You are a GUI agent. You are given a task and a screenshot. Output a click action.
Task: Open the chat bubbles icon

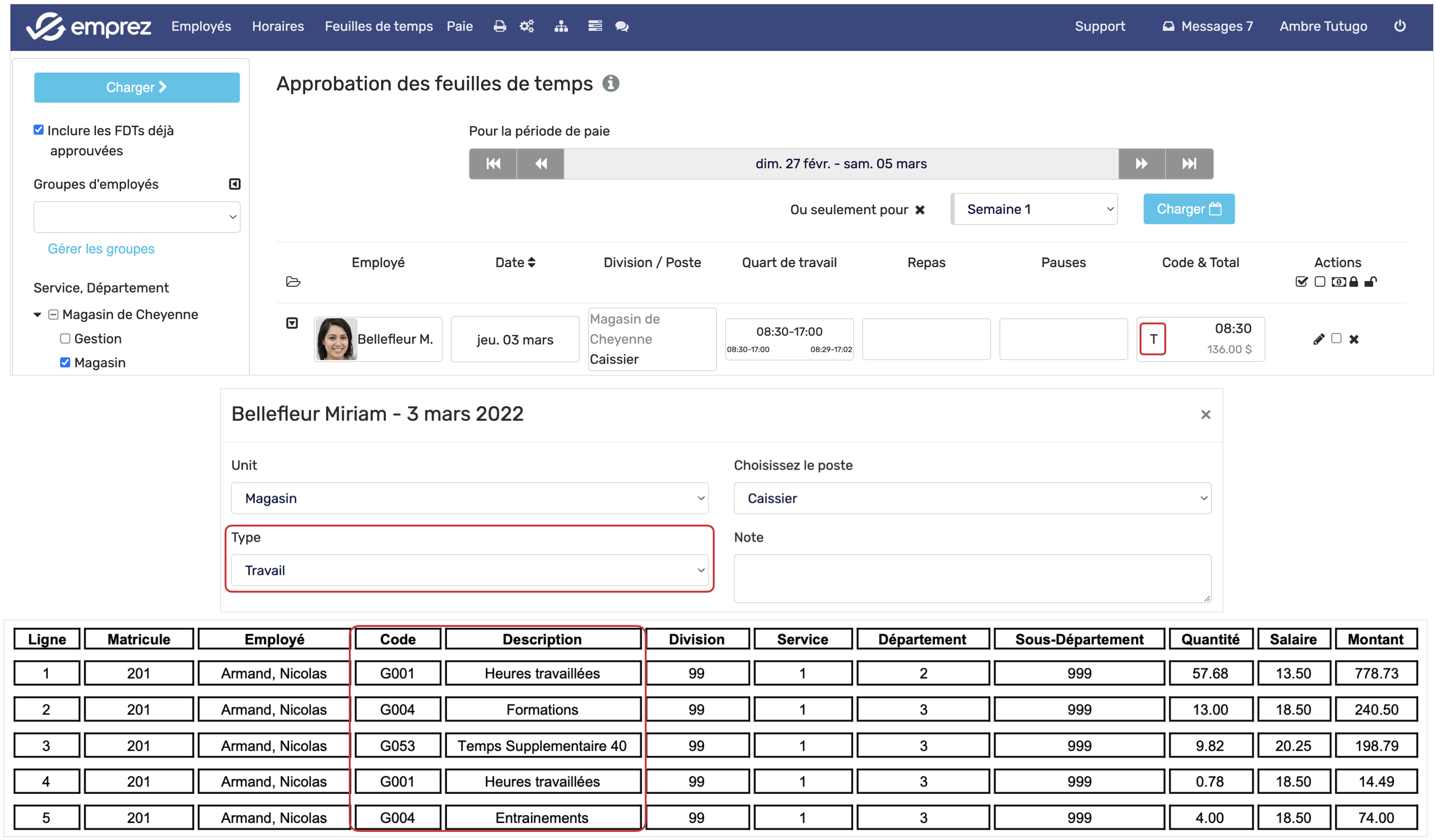(x=622, y=26)
